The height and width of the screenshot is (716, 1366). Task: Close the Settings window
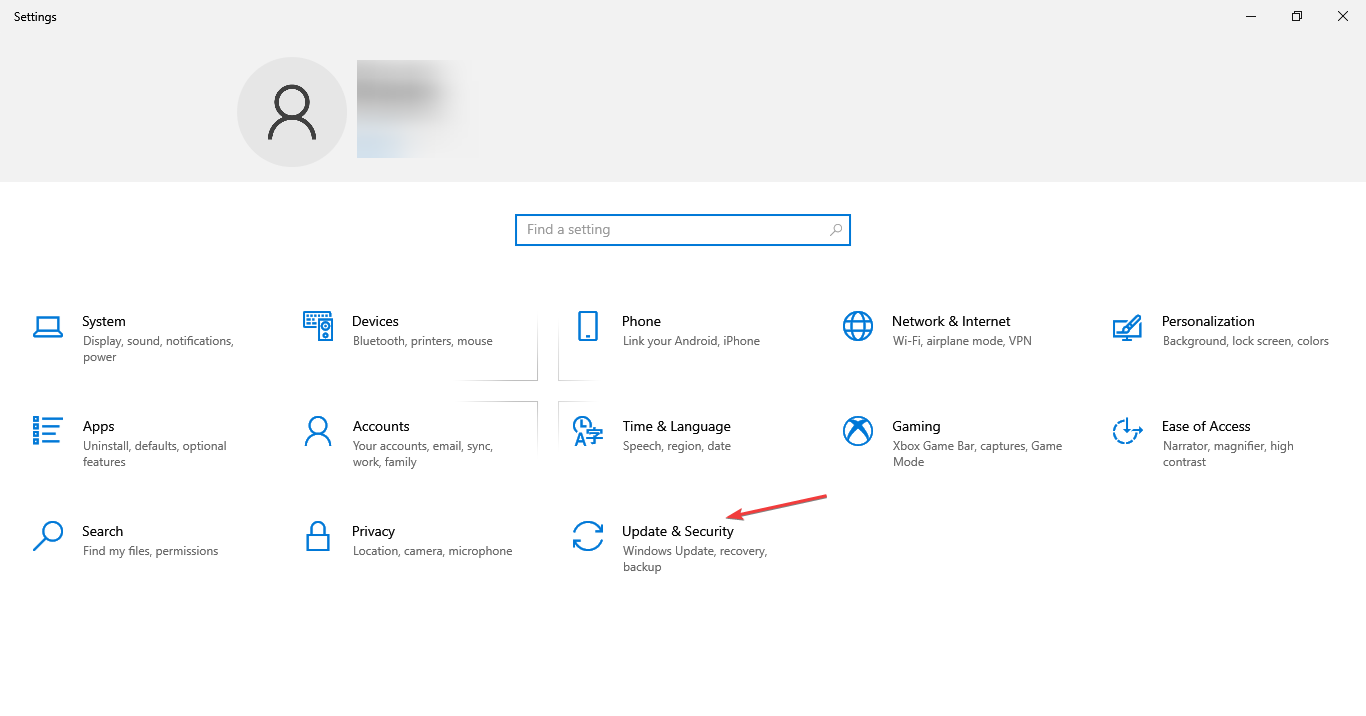pos(1343,16)
